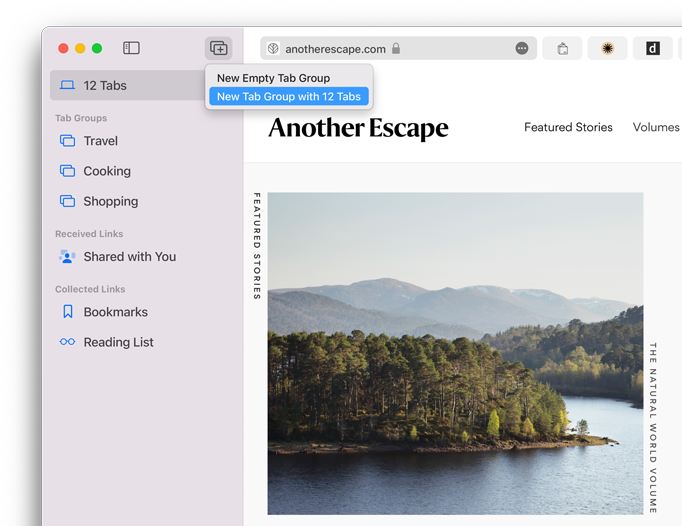Select New Empty Tab Group
The image size is (682, 526).
pyautogui.click(x=273, y=78)
